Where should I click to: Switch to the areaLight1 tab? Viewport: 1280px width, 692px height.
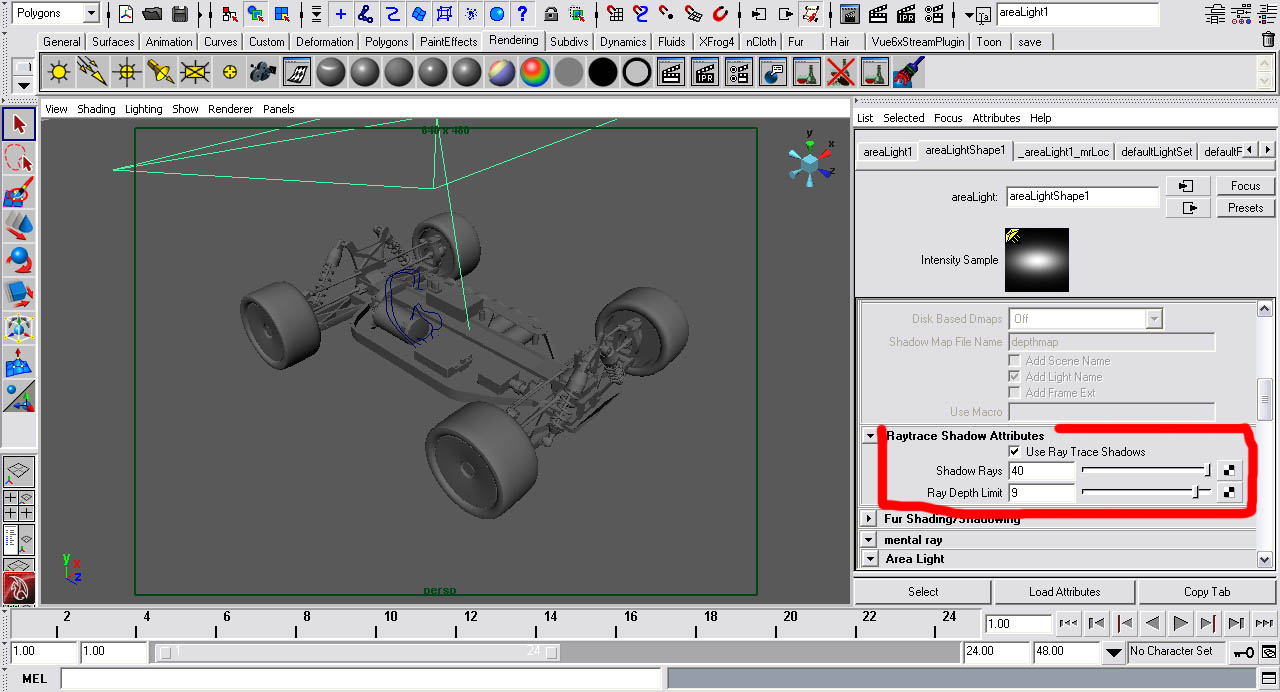(888, 152)
